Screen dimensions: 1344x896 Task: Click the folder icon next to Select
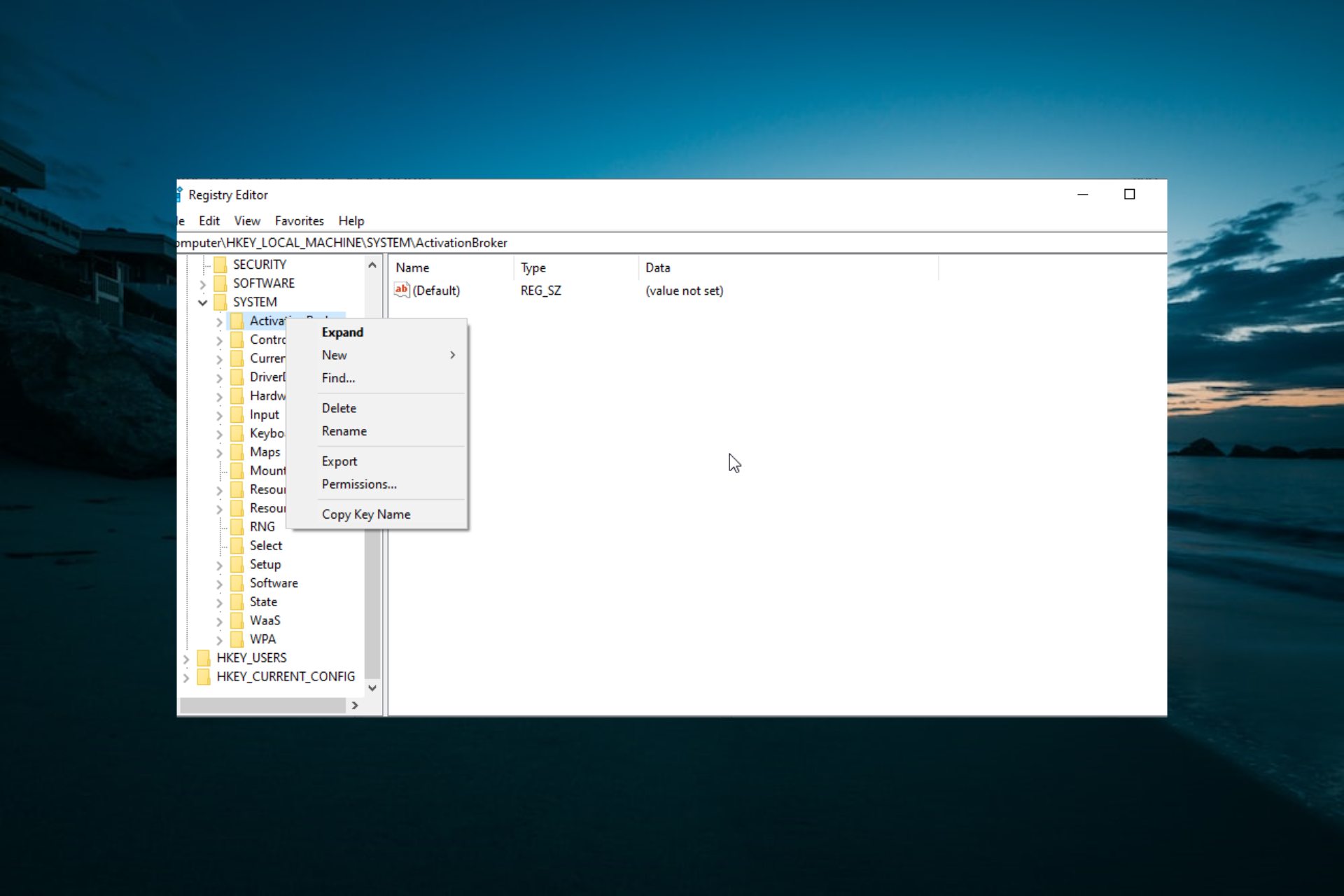237,546
